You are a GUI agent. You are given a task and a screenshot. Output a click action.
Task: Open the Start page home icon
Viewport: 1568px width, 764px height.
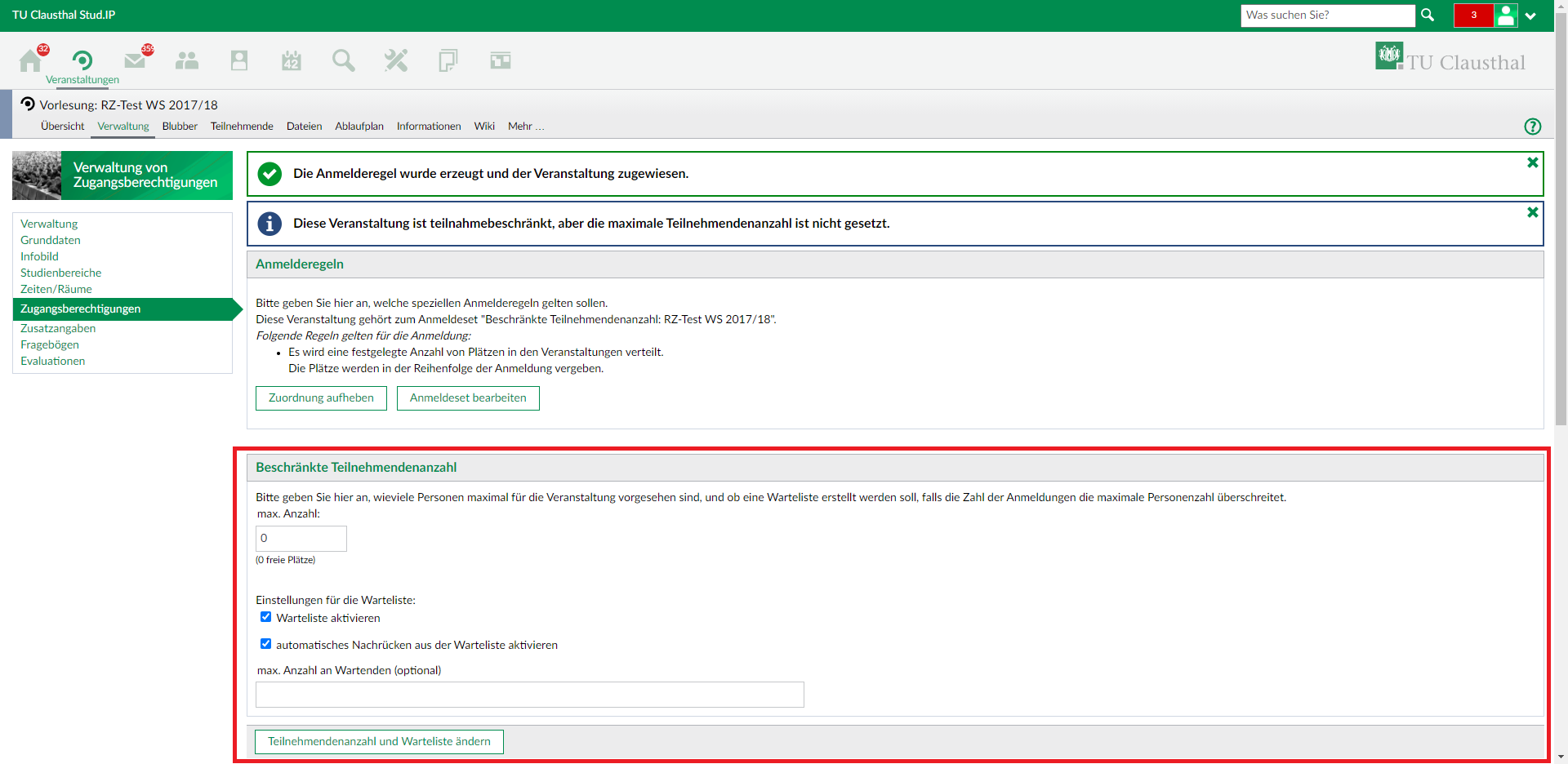coord(31,61)
